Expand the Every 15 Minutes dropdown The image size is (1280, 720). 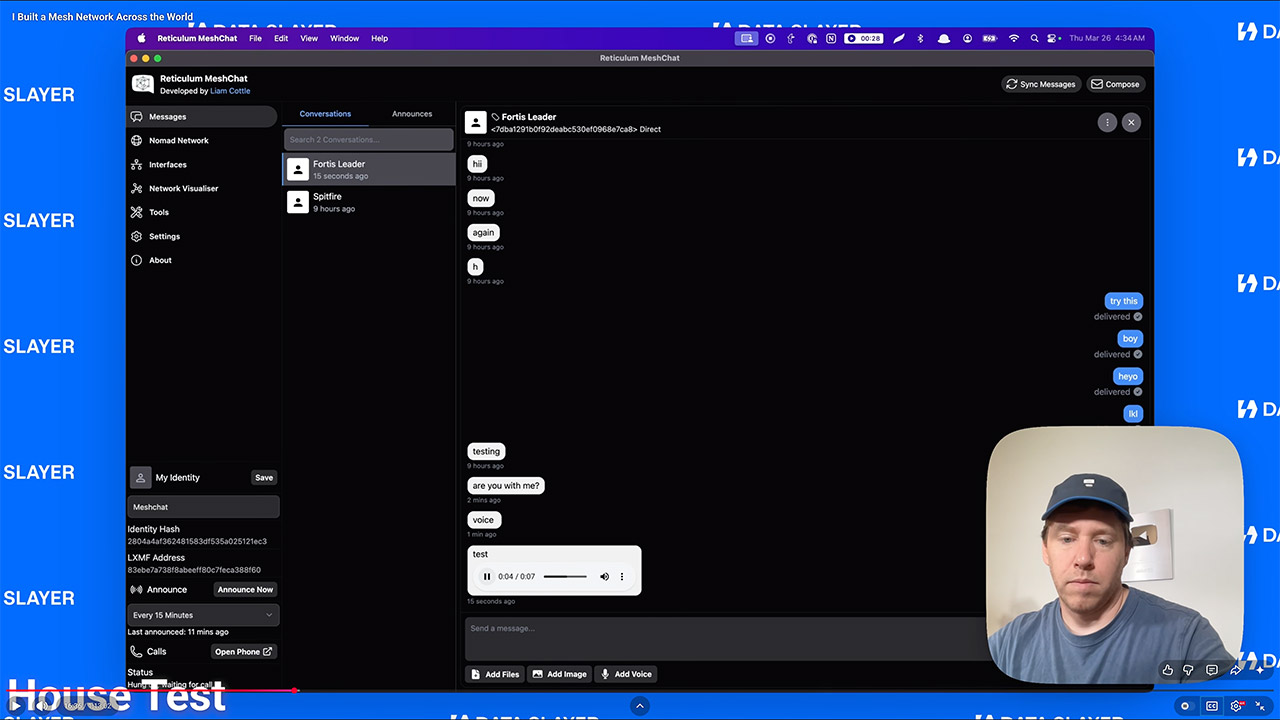point(203,615)
